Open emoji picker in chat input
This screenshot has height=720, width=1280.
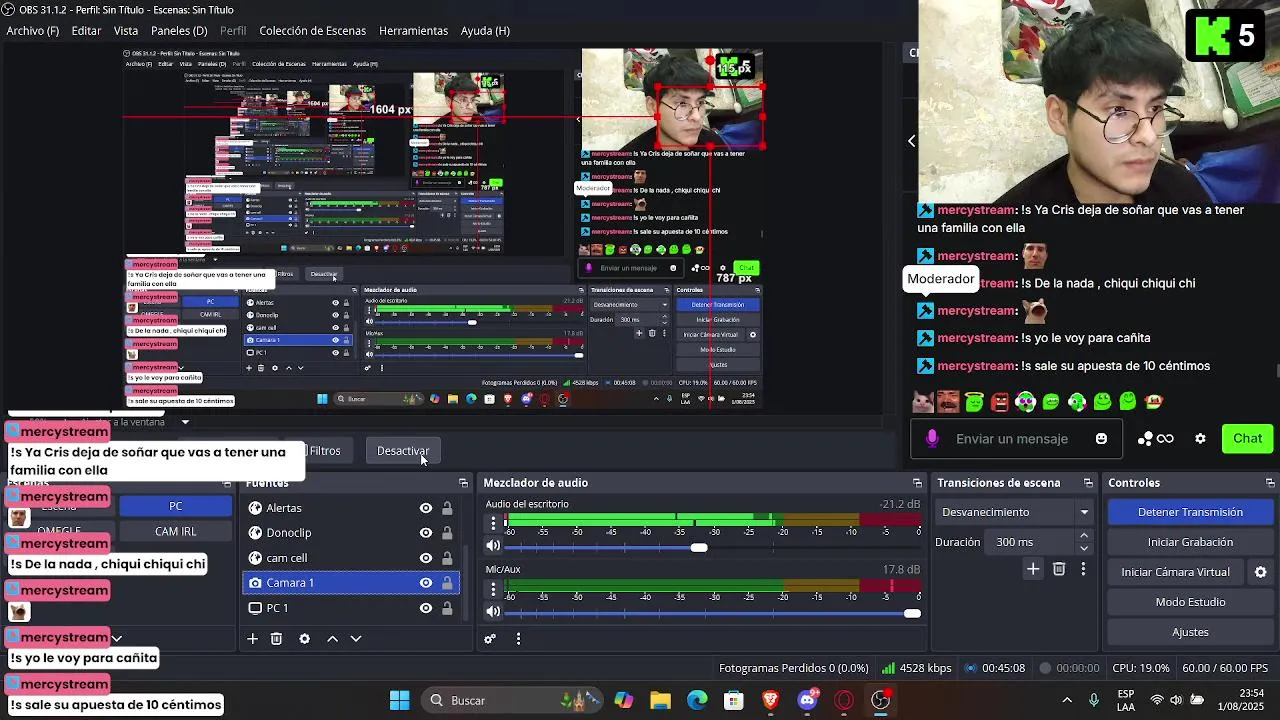pos(1101,439)
